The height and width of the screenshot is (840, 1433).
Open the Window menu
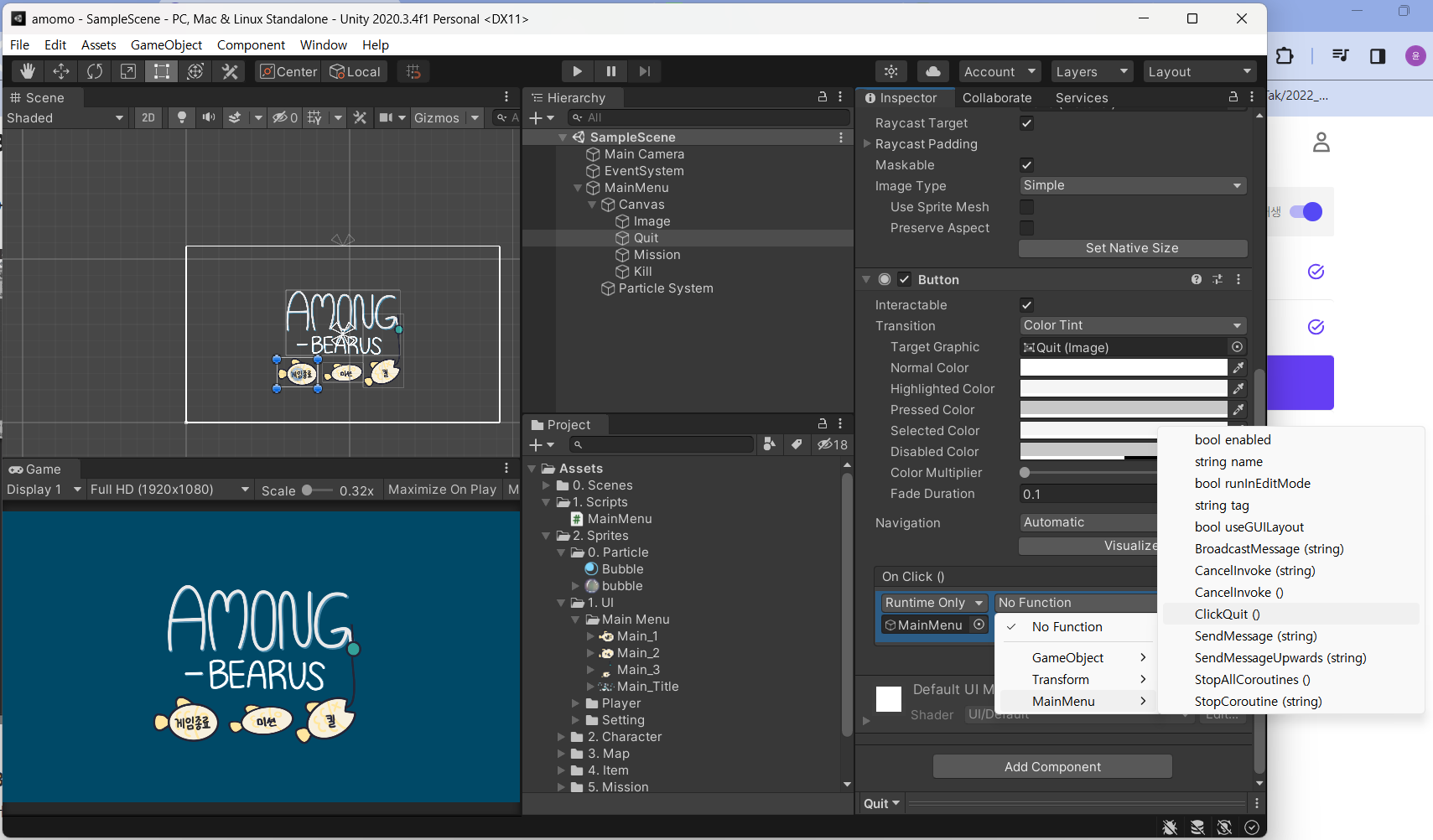point(324,44)
